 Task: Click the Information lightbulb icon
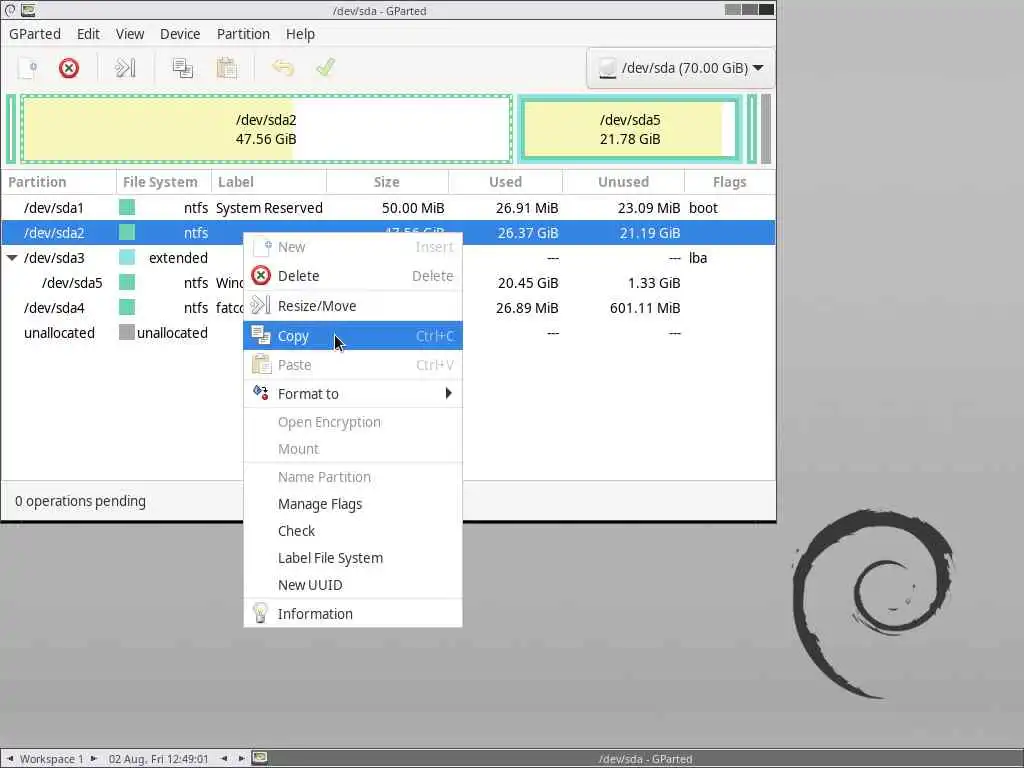(x=260, y=613)
